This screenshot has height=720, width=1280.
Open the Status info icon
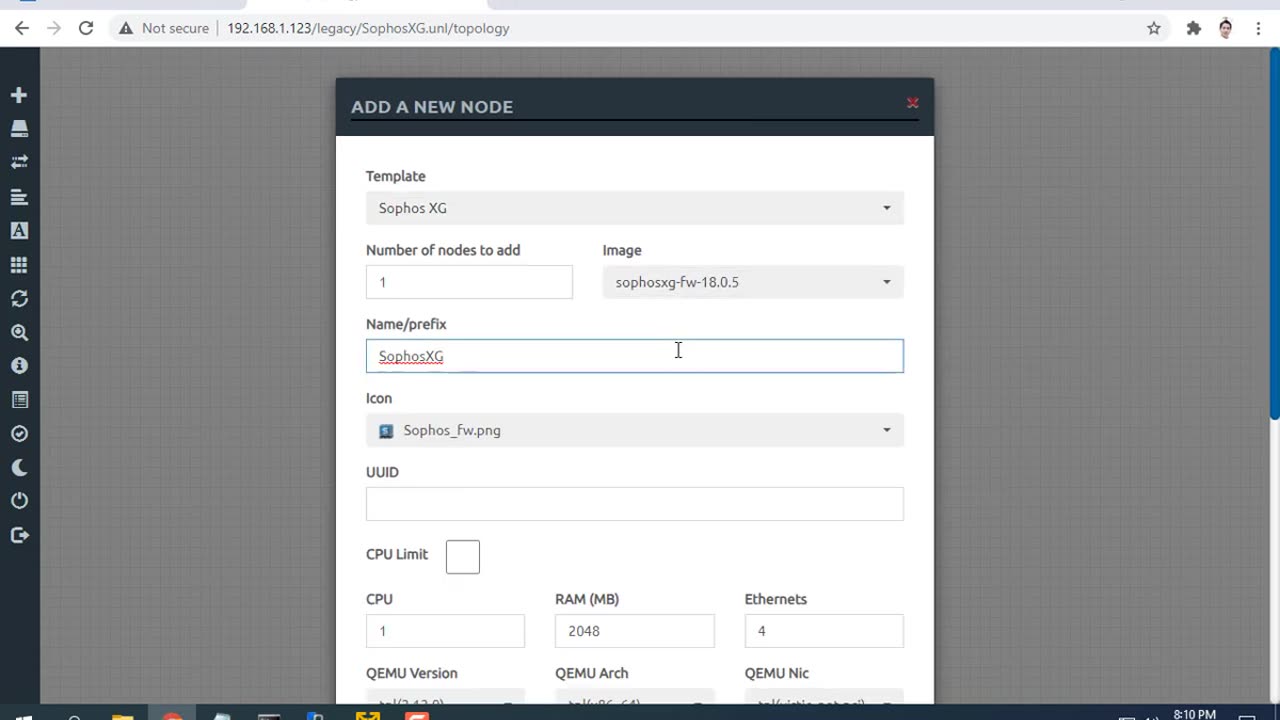[x=19, y=366]
